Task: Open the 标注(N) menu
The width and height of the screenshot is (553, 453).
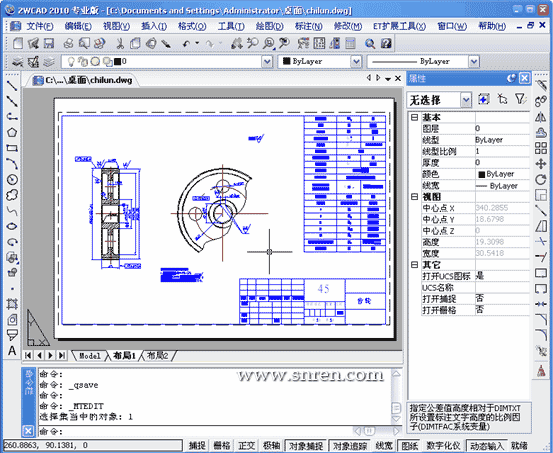Action: click(x=308, y=26)
